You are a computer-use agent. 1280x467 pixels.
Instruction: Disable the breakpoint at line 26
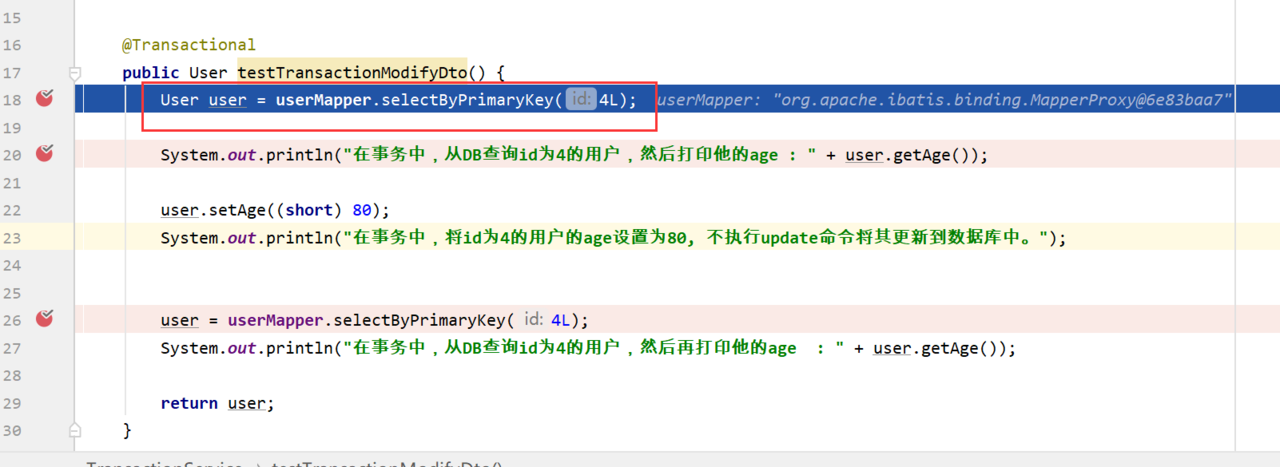(x=44, y=318)
